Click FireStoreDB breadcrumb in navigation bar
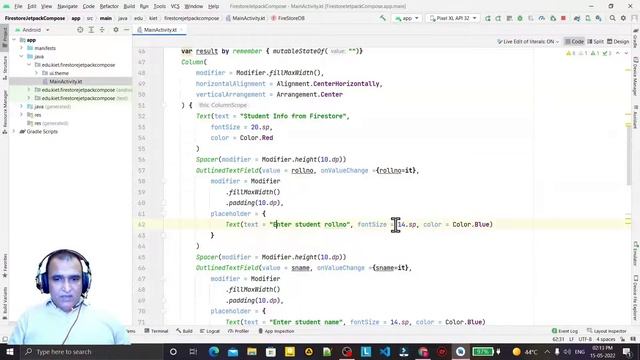 [288, 18]
